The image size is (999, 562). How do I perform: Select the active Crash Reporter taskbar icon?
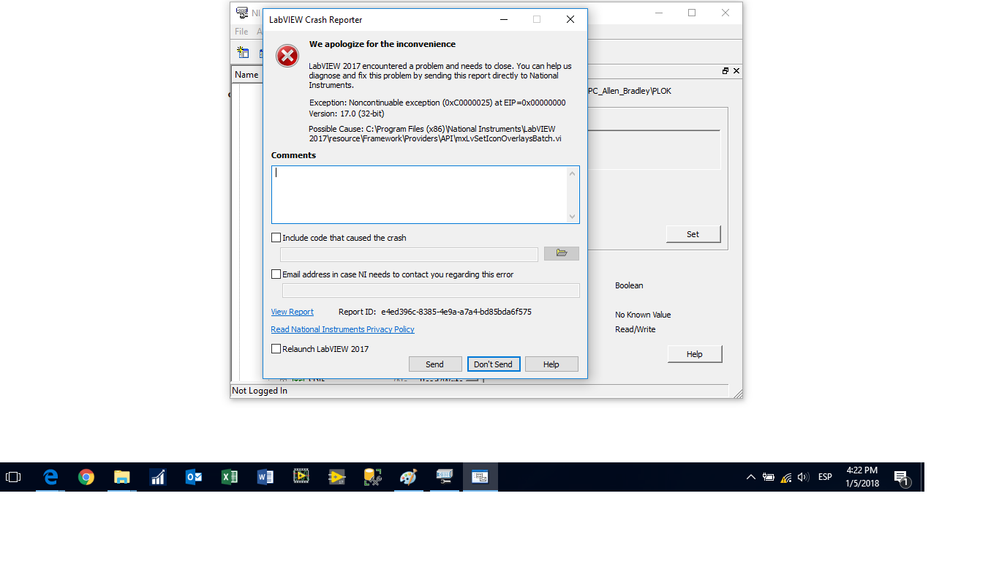480,477
